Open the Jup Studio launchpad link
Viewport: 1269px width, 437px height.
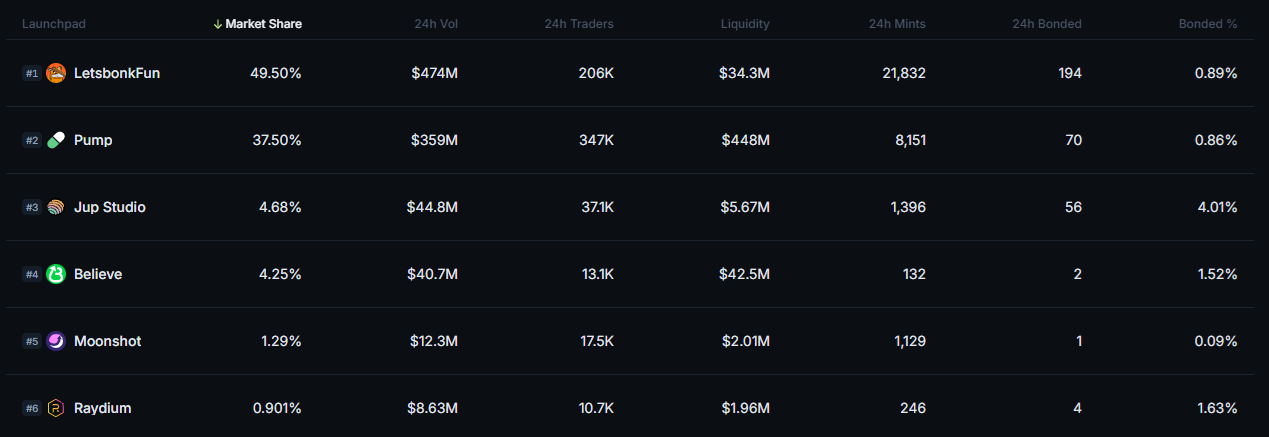pyautogui.click(x=110, y=207)
